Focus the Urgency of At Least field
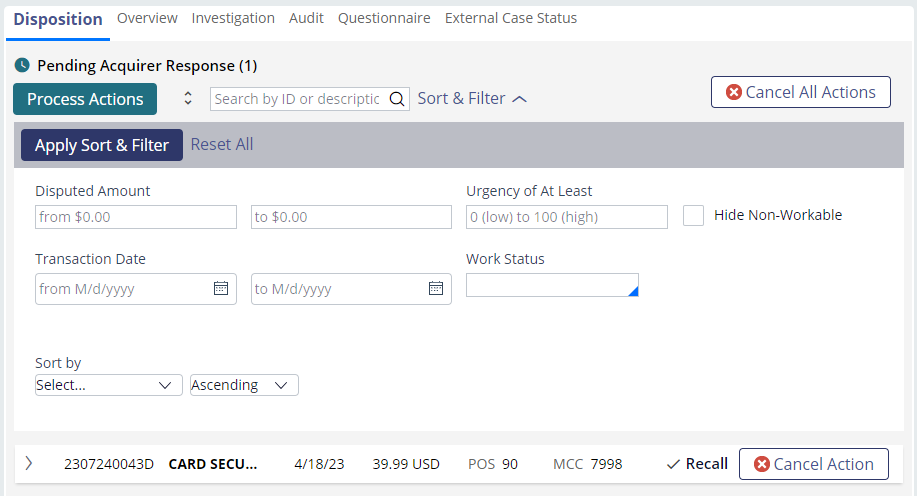The image size is (917, 496). [x=567, y=217]
